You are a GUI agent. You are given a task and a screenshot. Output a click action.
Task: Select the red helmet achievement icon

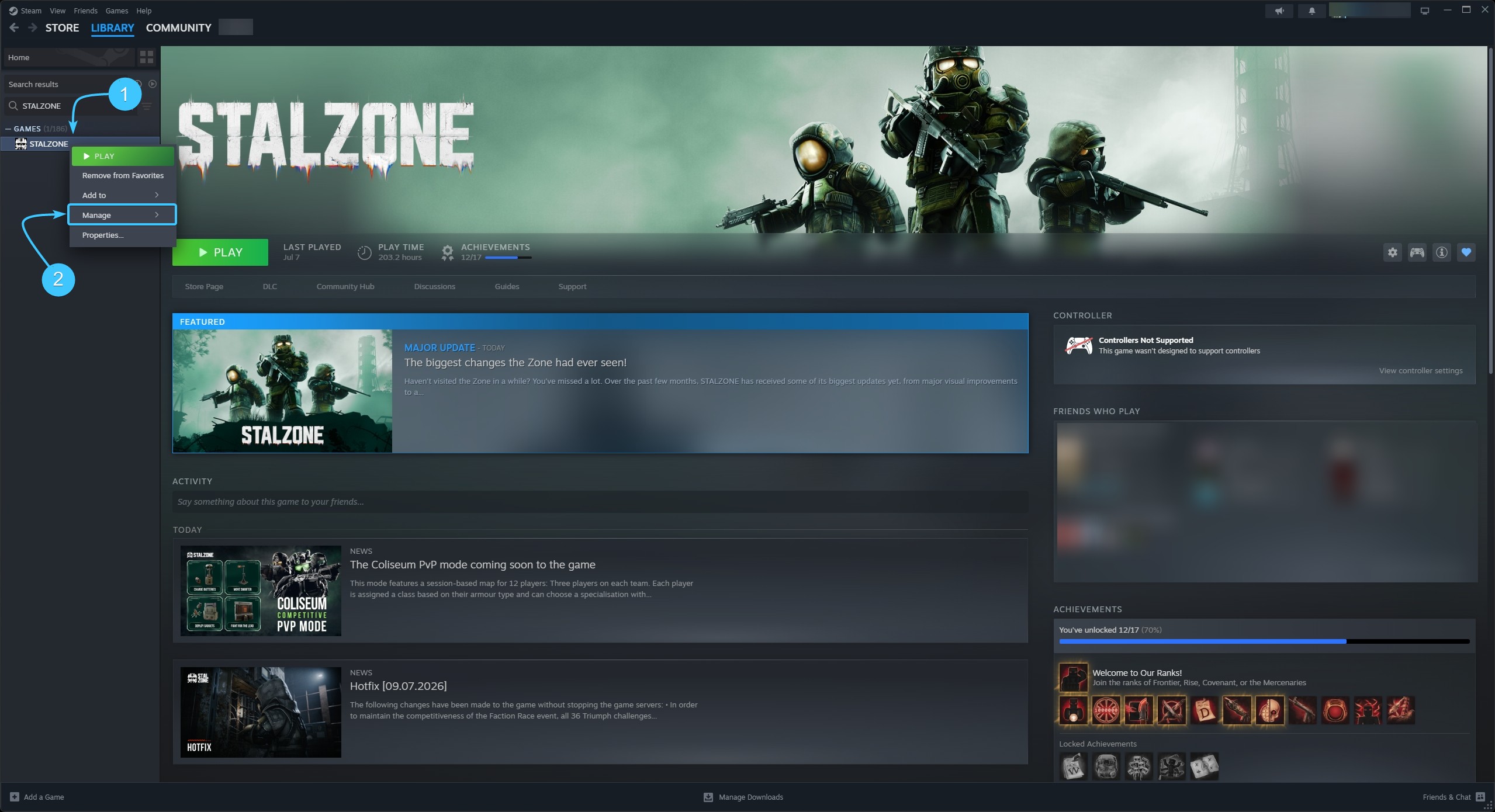1335,710
